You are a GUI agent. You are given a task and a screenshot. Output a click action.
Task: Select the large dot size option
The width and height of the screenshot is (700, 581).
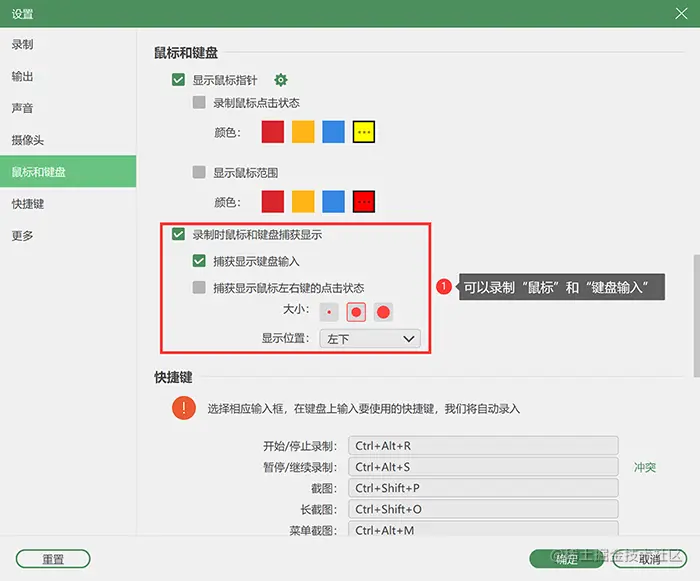point(383,312)
